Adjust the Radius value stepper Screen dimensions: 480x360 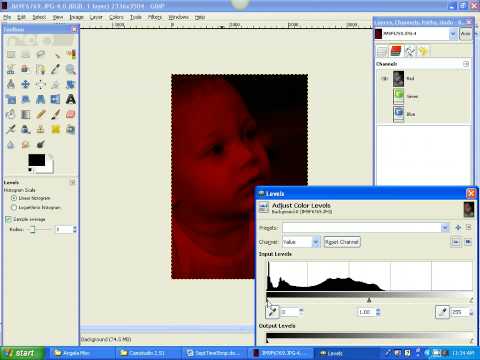[75, 229]
